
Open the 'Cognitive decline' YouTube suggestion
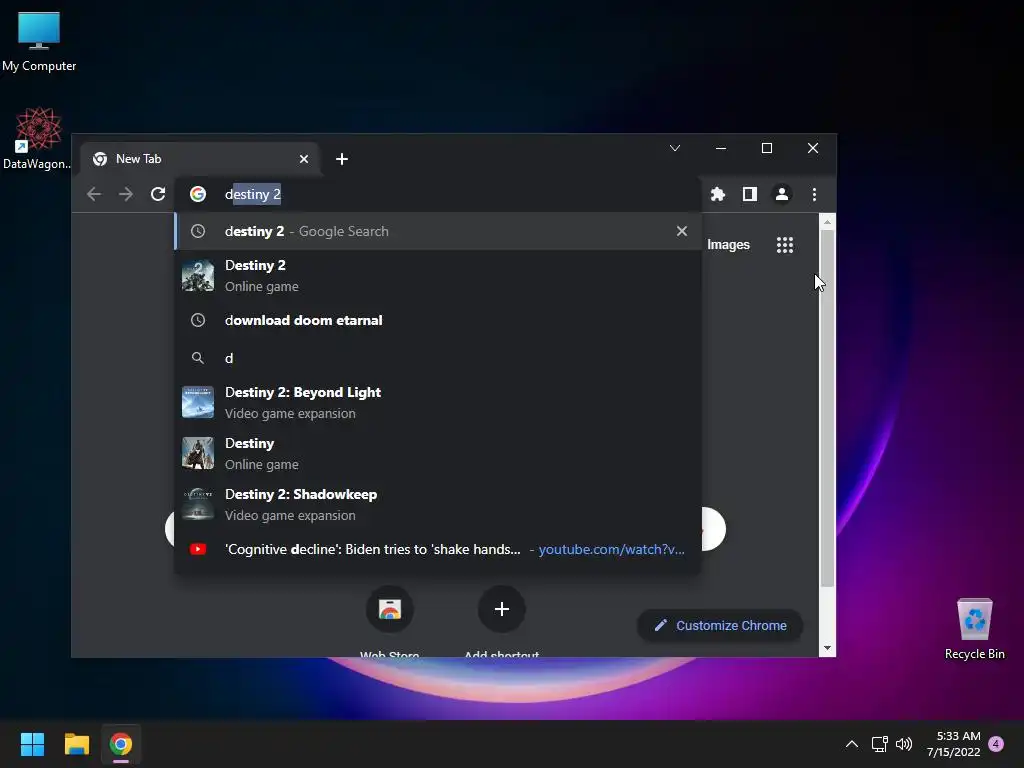[438, 549]
